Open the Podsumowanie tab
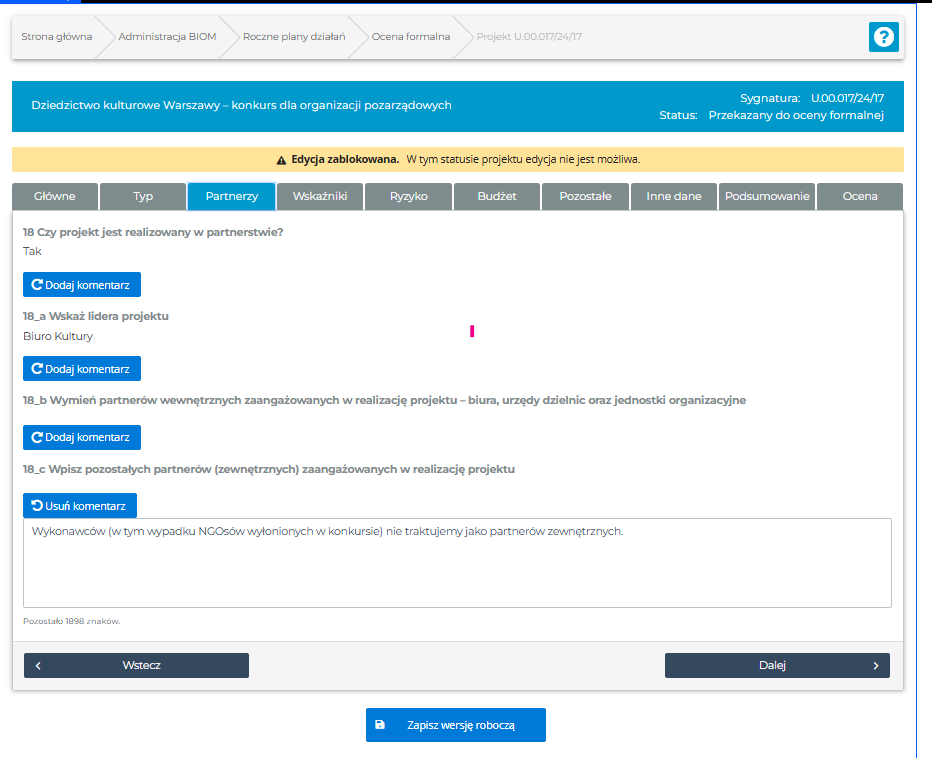 767,196
